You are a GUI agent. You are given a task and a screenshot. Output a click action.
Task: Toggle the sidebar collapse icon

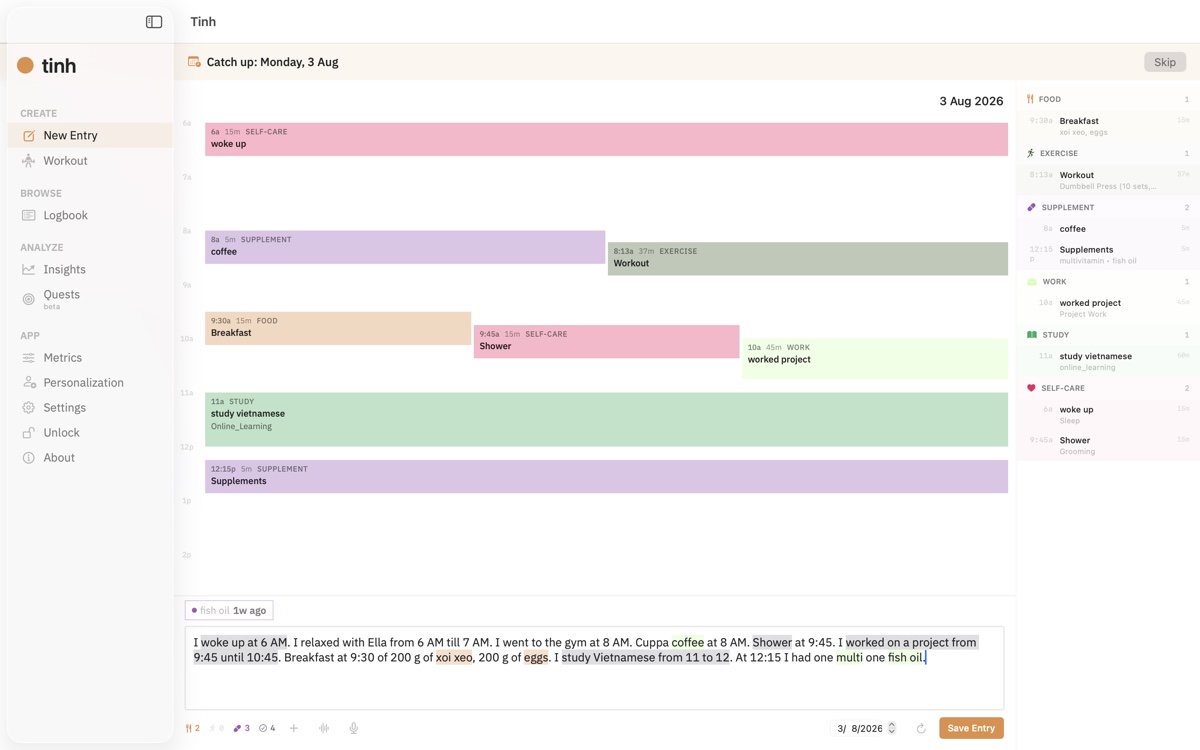tap(154, 22)
